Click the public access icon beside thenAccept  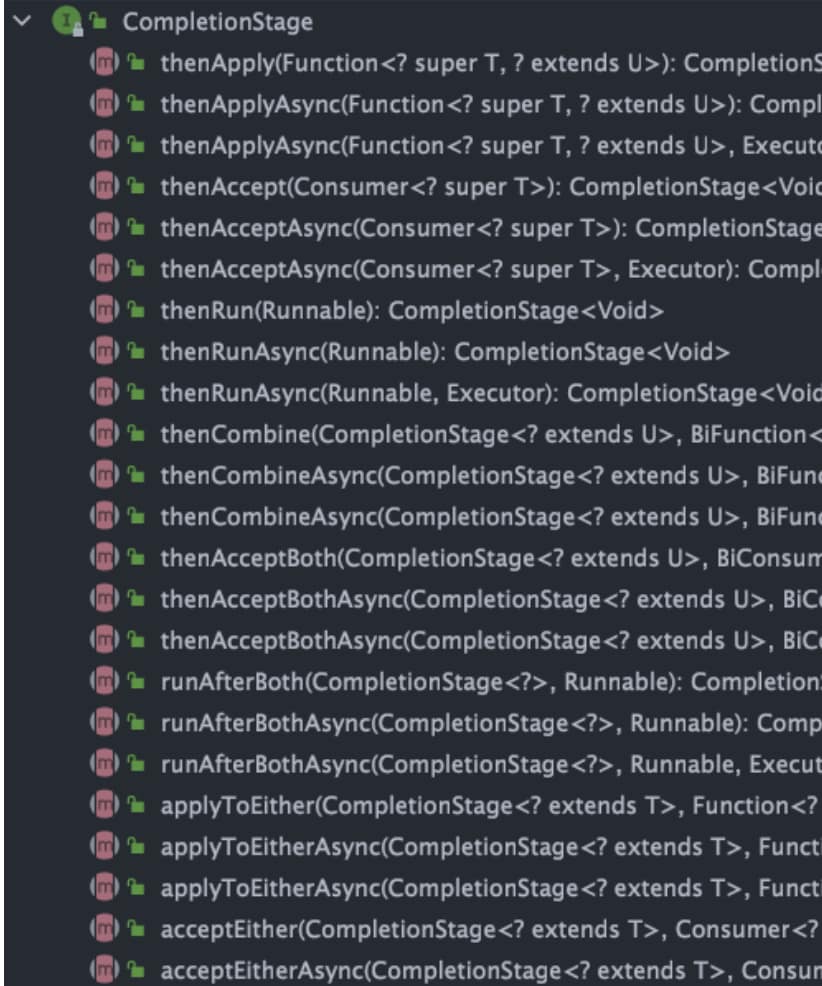coord(134,187)
